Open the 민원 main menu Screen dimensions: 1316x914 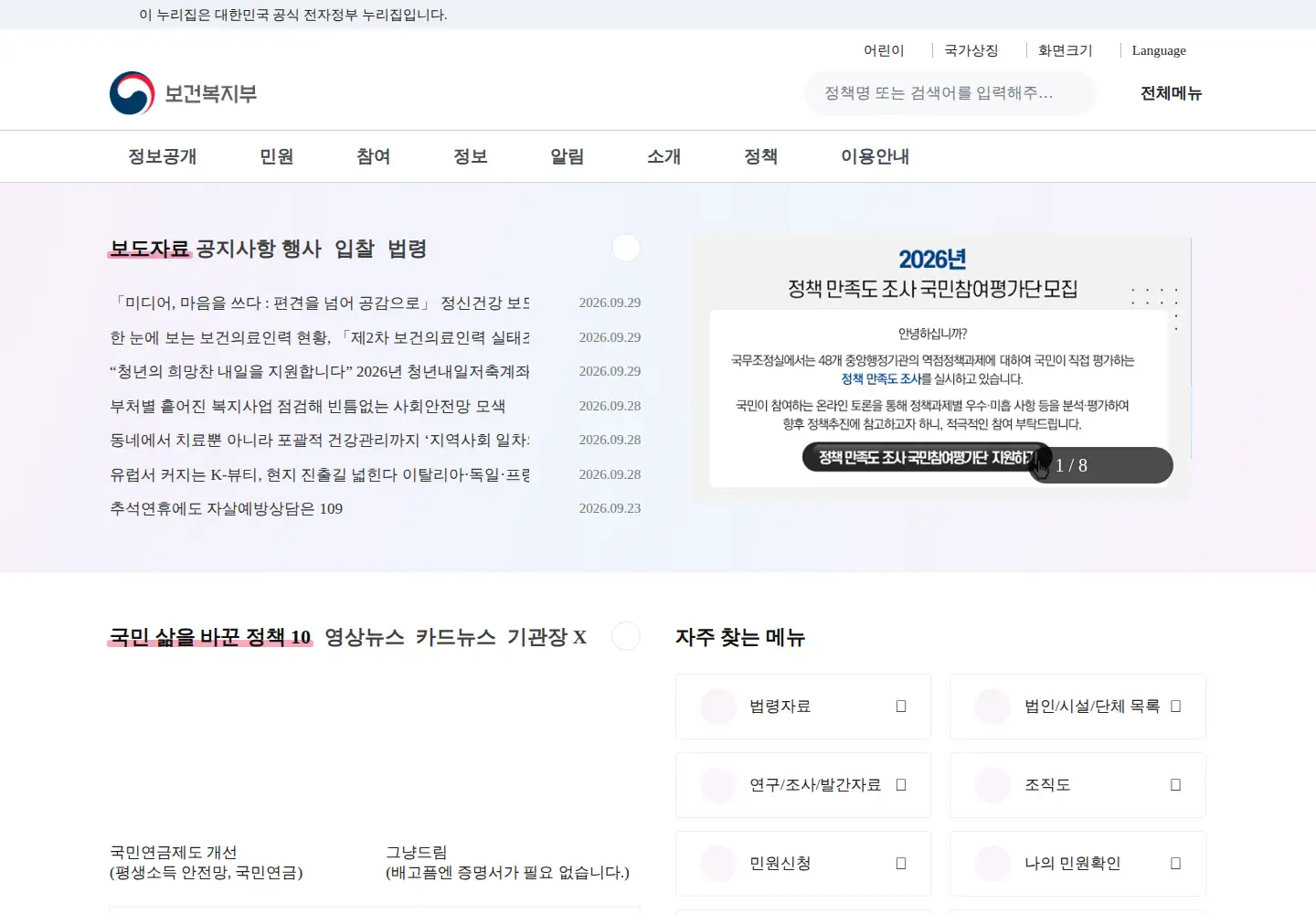277,156
